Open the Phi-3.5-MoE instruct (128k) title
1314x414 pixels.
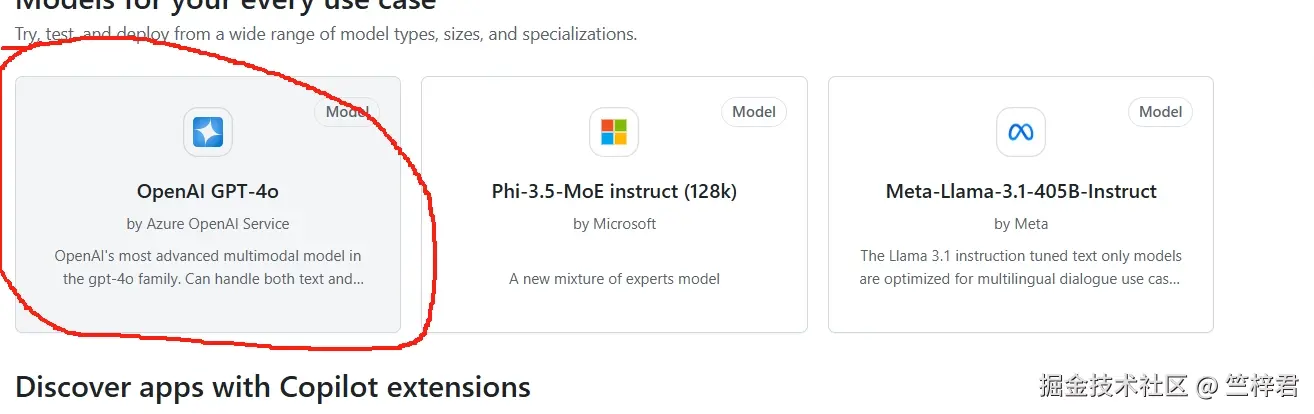pos(614,191)
